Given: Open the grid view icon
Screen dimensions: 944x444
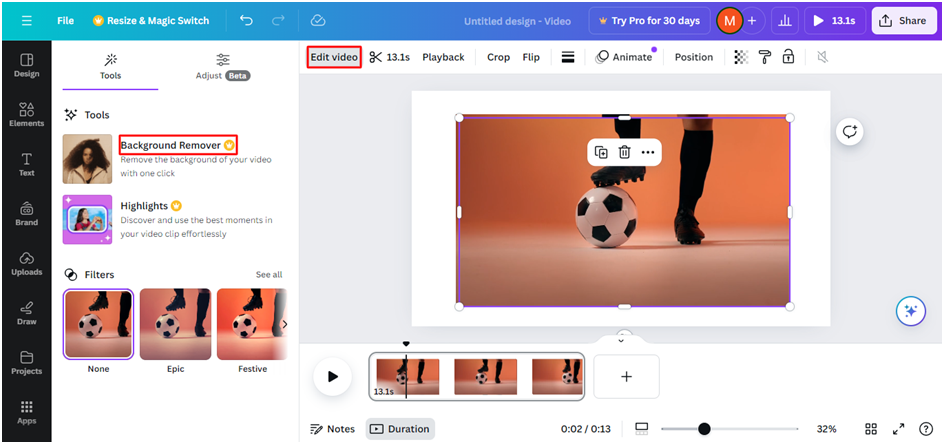Looking at the screenshot, I should pos(871,429).
